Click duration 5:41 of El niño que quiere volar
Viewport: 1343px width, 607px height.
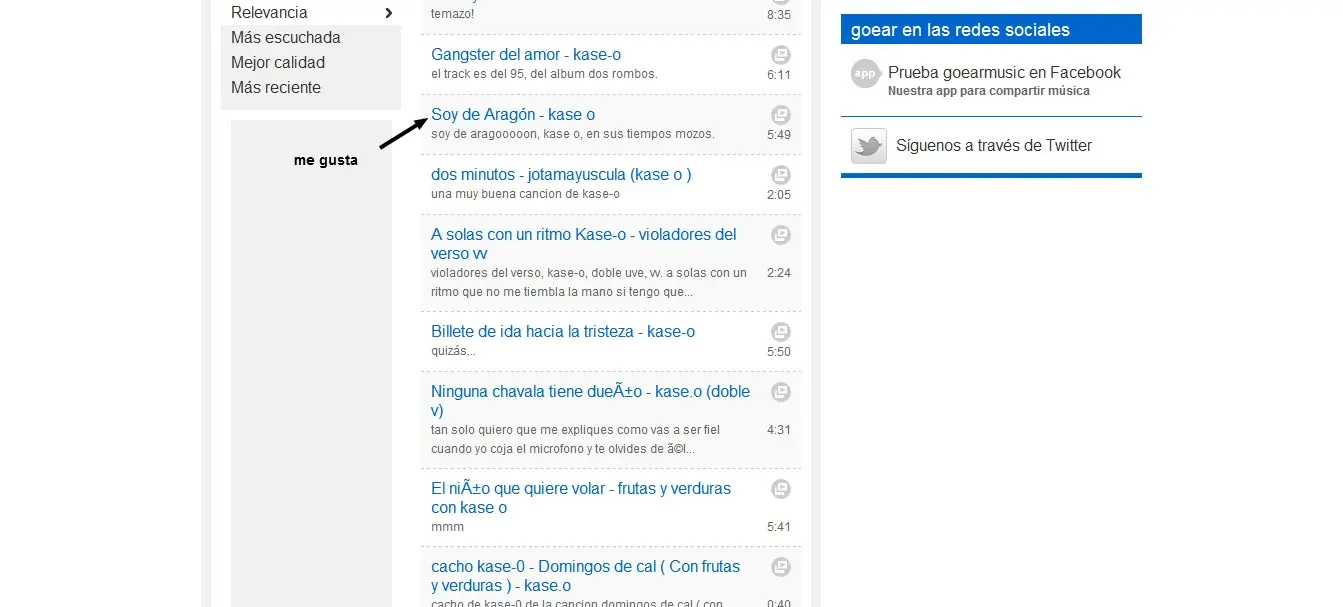pyautogui.click(x=779, y=527)
